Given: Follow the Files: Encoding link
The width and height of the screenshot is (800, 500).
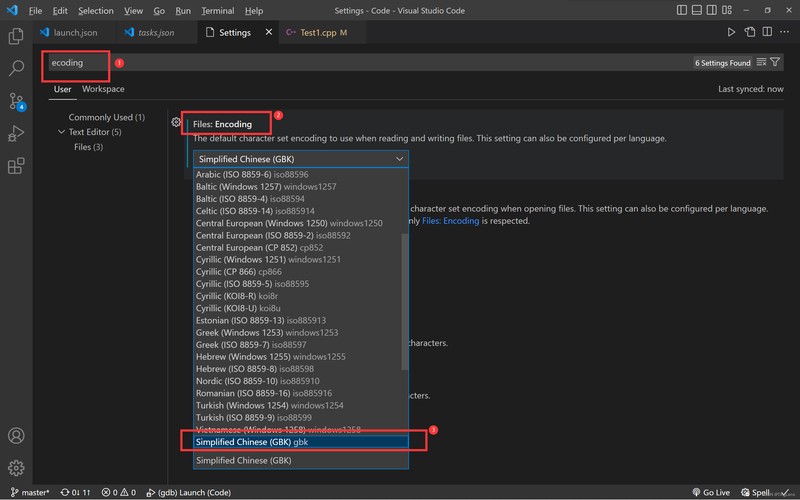Looking at the screenshot, I should (x=451, y=221).
